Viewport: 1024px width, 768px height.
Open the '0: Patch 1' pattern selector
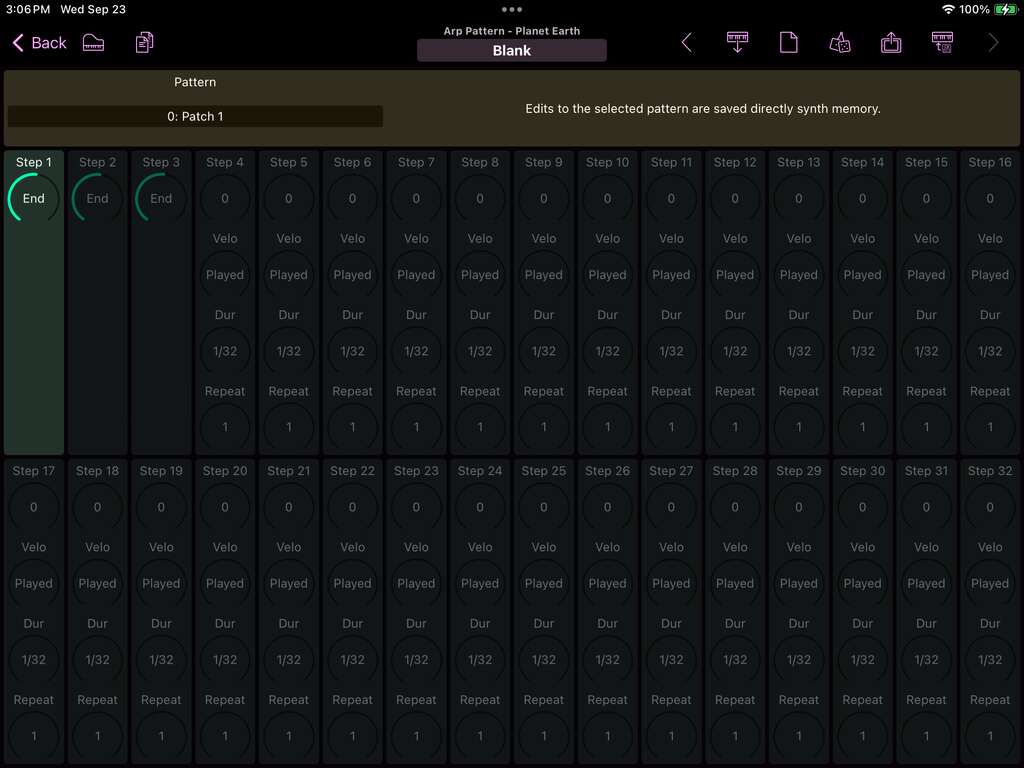tap(195, 116)
